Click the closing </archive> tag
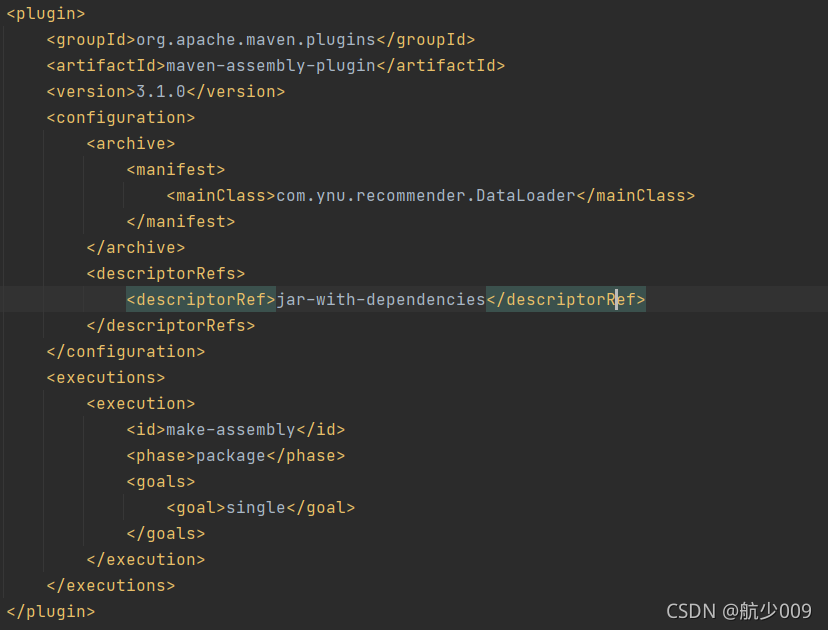 click(x=136, y=247)
